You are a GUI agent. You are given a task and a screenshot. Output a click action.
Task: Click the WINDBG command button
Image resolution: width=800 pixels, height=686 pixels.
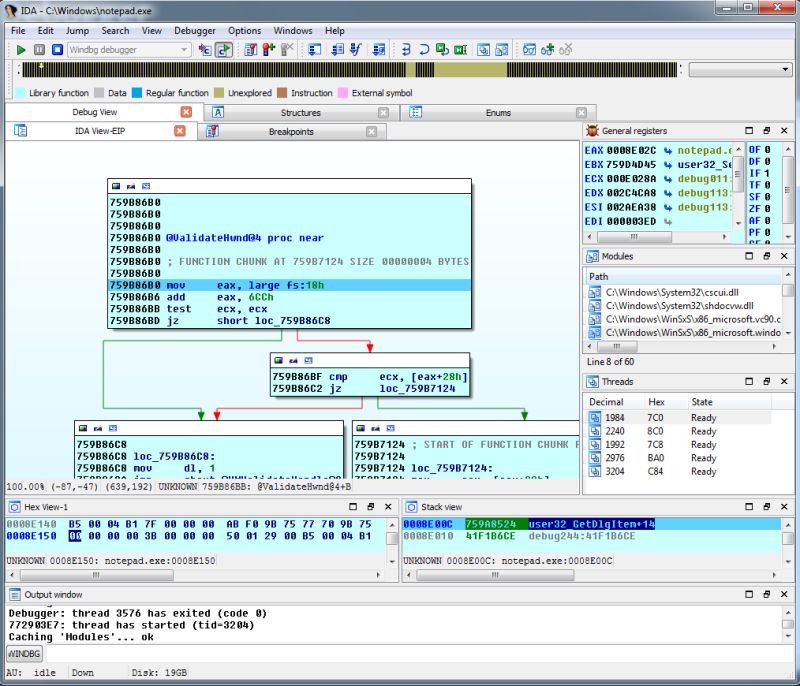[x=24, y=653]
